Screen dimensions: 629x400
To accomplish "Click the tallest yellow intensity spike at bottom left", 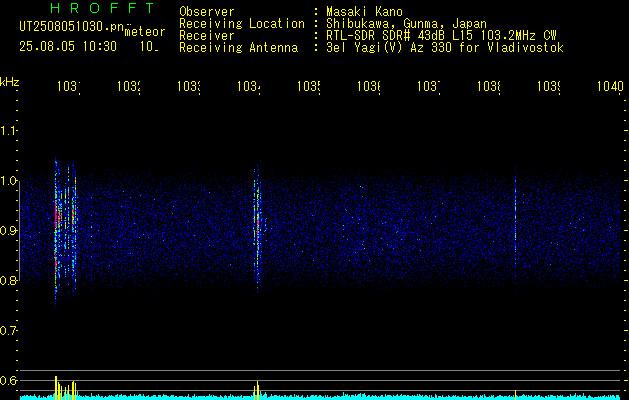I will (56, 388).
